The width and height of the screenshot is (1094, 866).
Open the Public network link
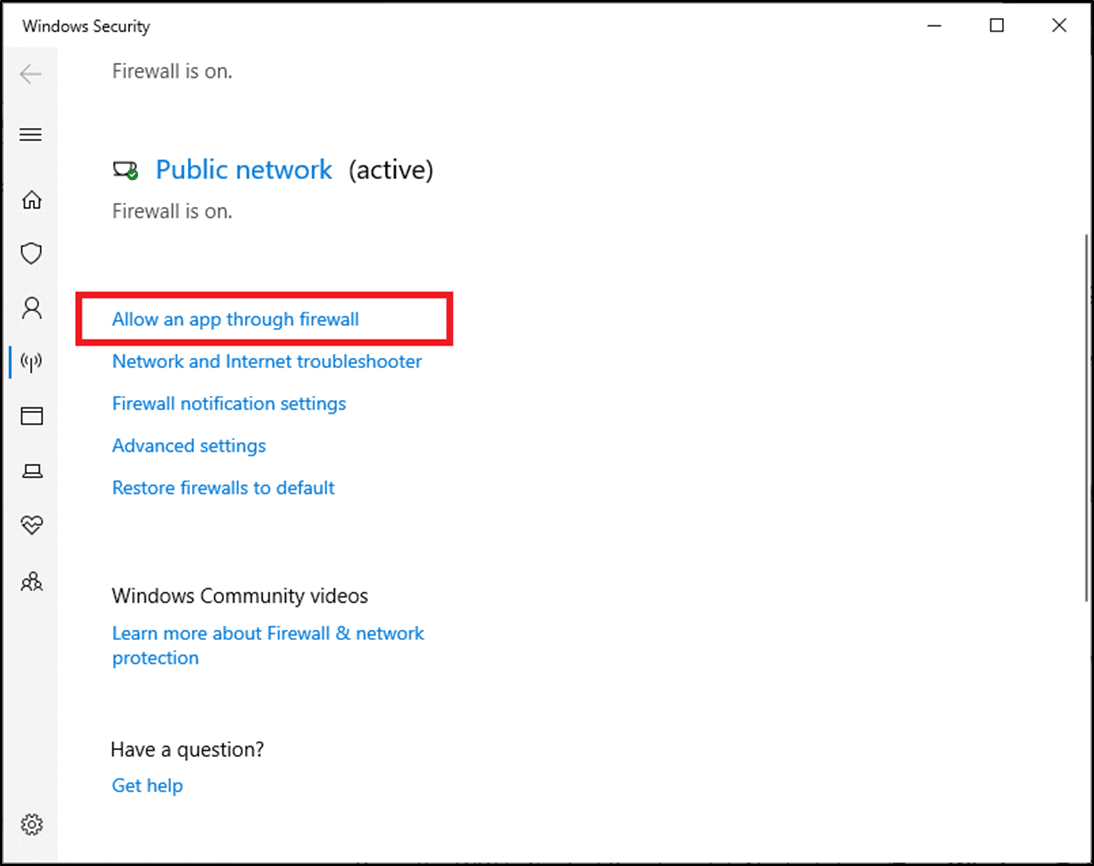tap(244, 170)
